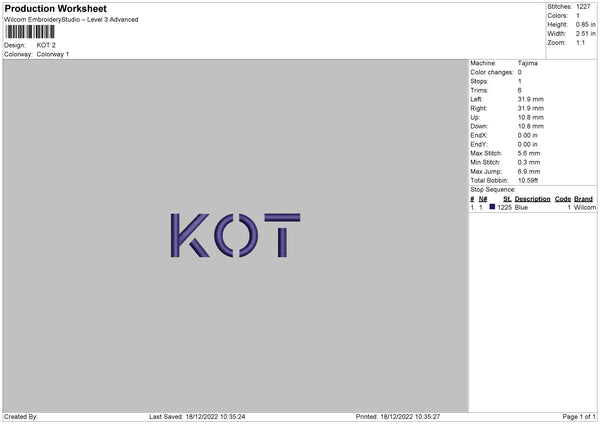Select the 'Production Worksheet' title

(x=56, y=8)
